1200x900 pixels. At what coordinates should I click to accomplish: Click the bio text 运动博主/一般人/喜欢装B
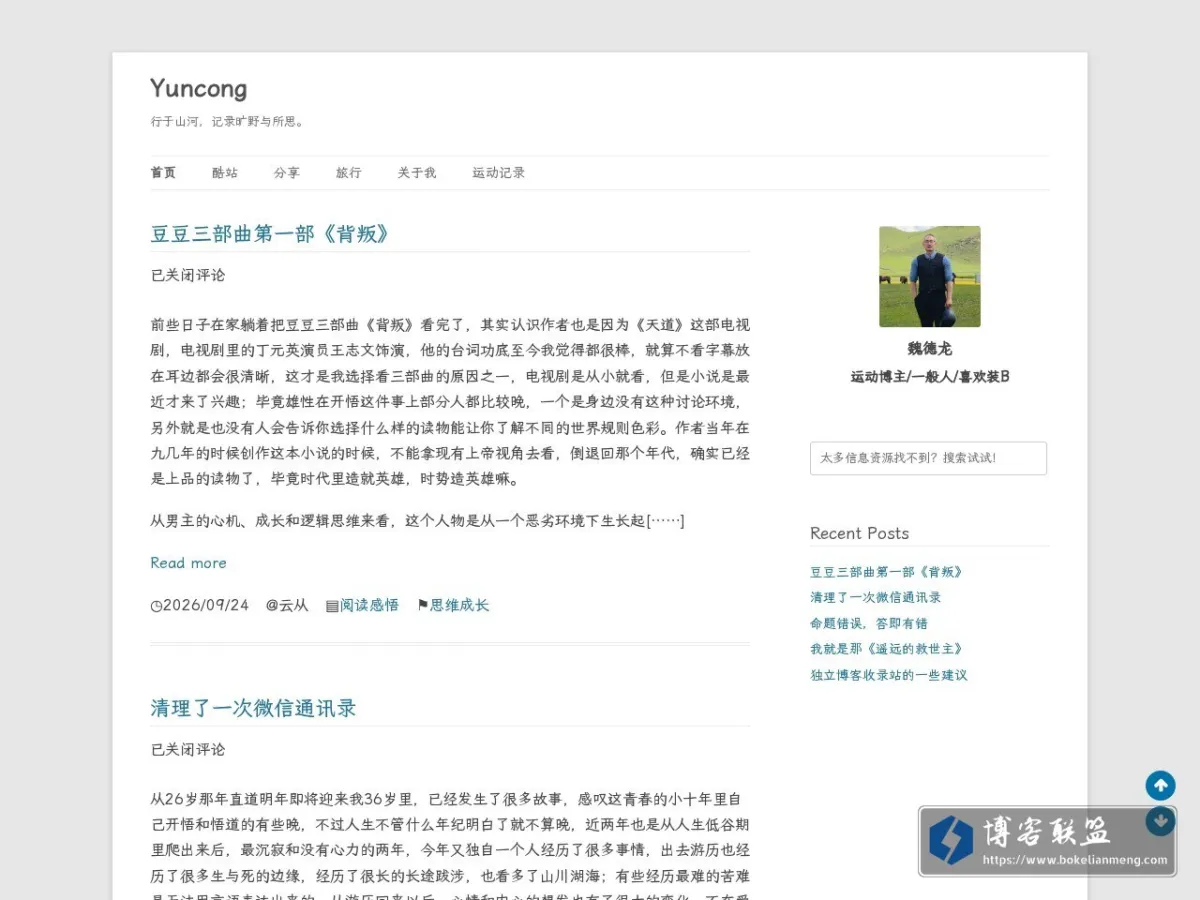(930, 377)
